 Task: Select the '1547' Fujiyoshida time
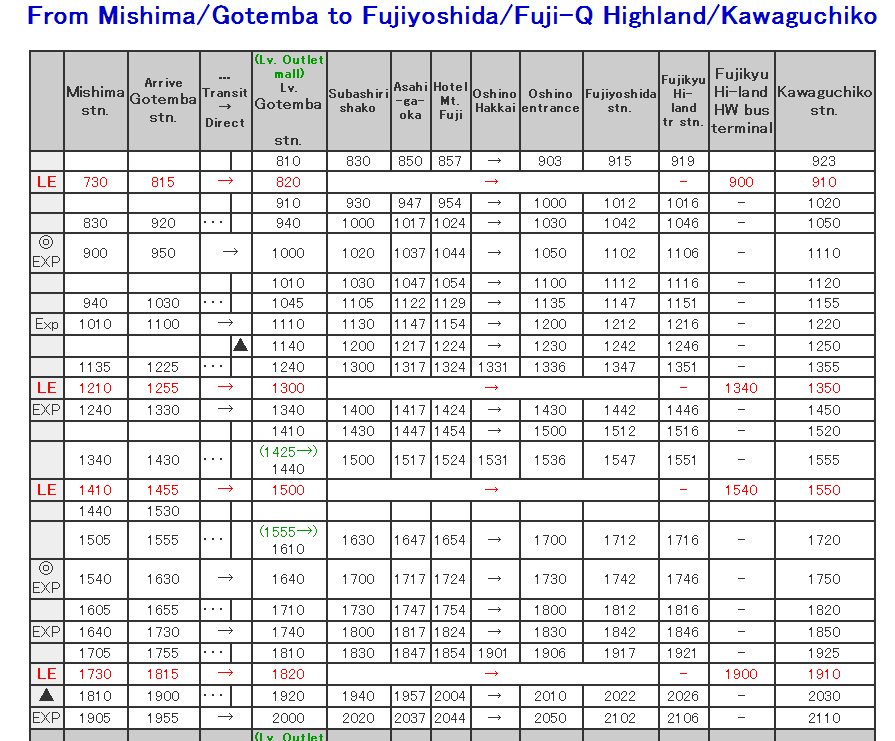tap(620, 460)
